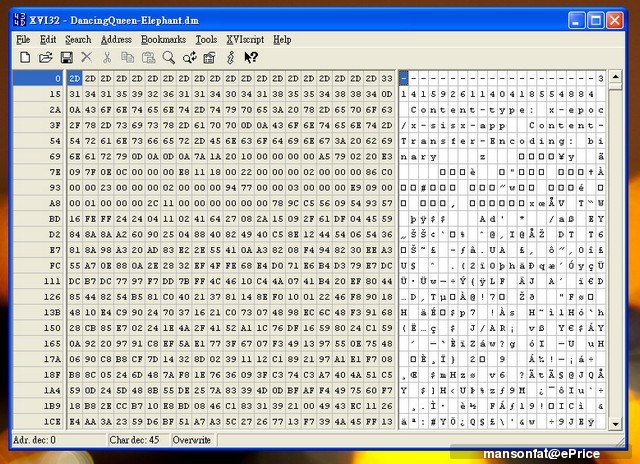Click the vertical scrollbar thumb
640x464 pixels.
615,86
